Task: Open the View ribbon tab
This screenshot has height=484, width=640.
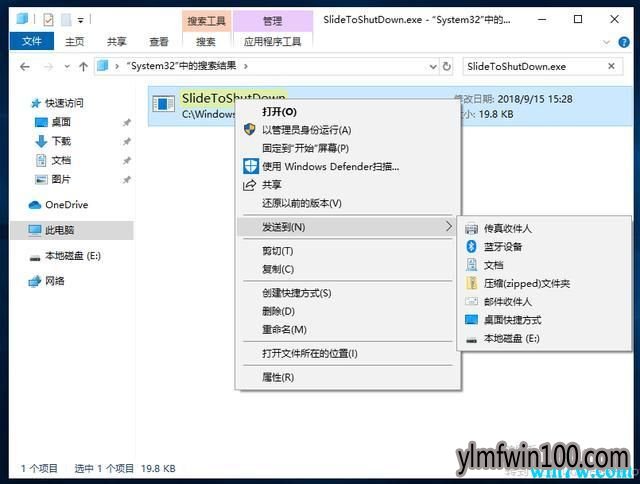Action: [159, 42]
